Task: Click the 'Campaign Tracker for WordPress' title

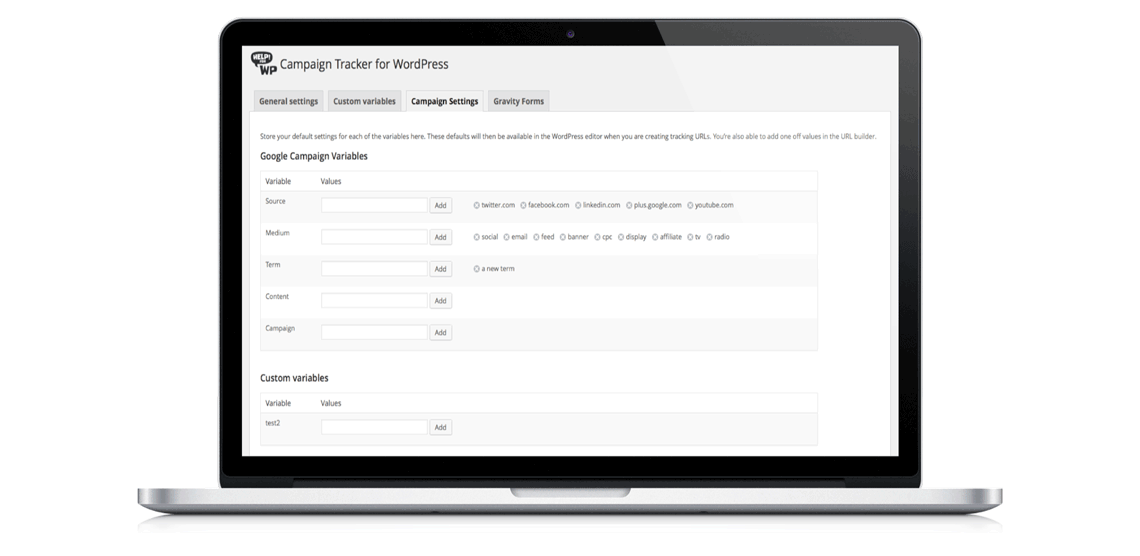Action: click(x=364, y=64)
